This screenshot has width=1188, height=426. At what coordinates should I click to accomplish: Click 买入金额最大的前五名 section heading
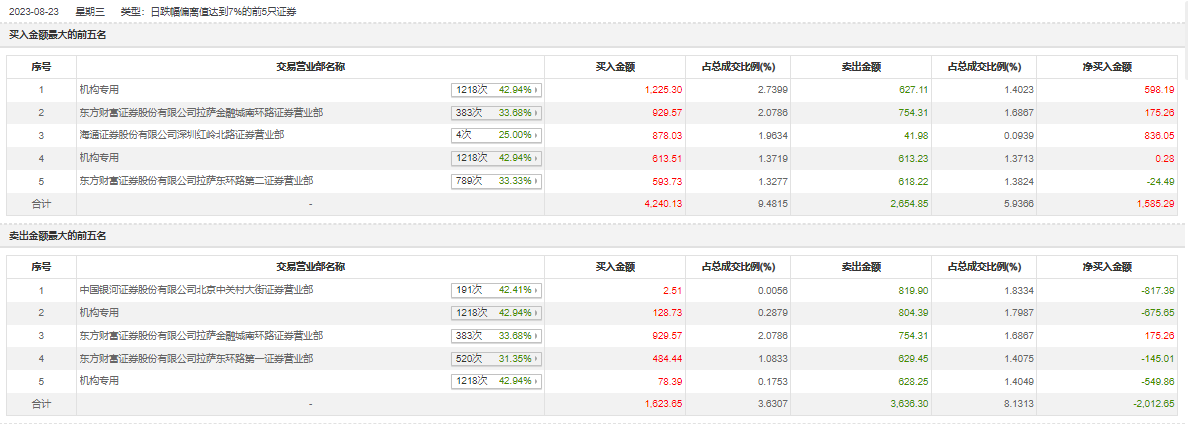click(57, 35)
